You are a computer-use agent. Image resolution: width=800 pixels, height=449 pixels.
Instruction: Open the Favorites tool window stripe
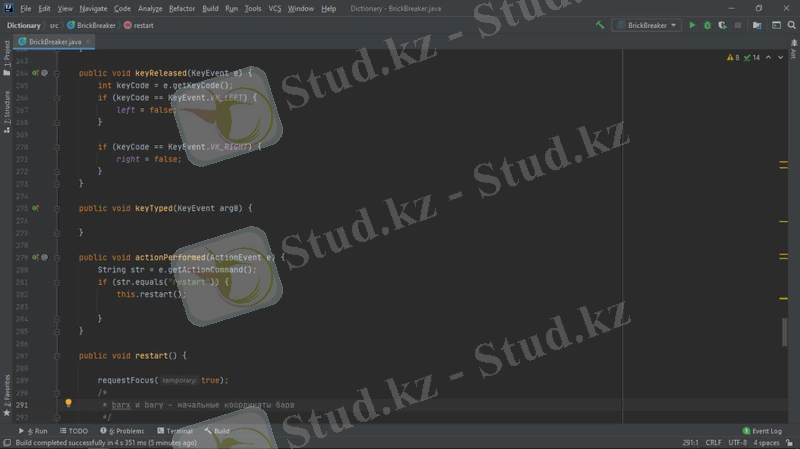pos(7,395)
